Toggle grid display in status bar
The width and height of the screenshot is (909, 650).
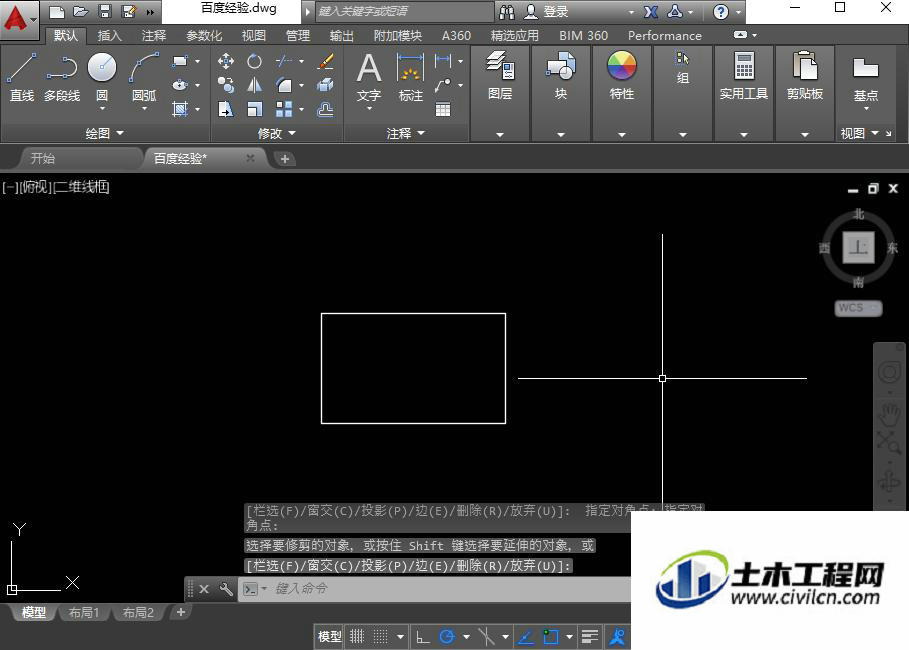357,637
